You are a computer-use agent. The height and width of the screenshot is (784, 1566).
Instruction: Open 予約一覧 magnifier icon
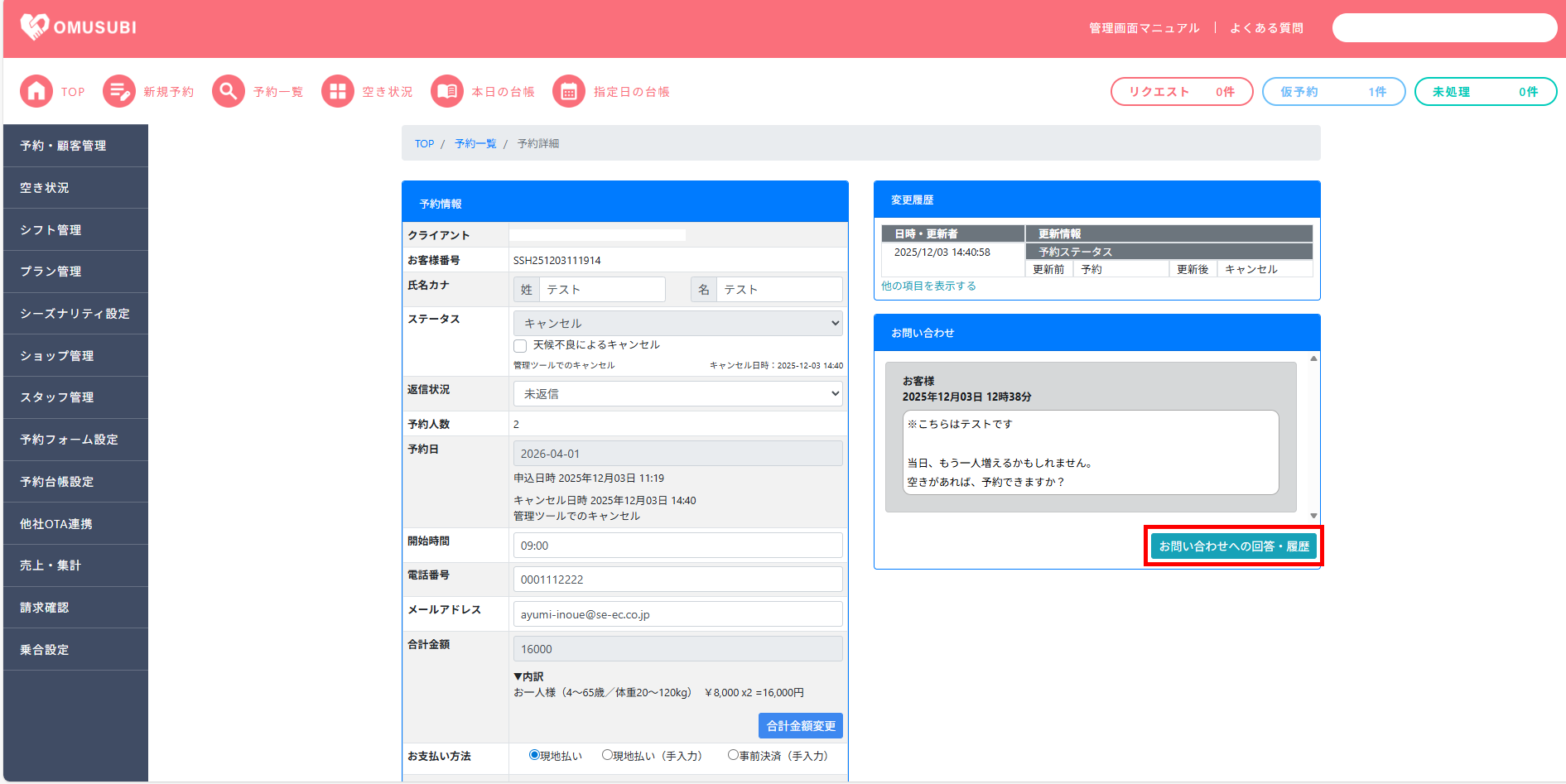(x=229, y=92)
